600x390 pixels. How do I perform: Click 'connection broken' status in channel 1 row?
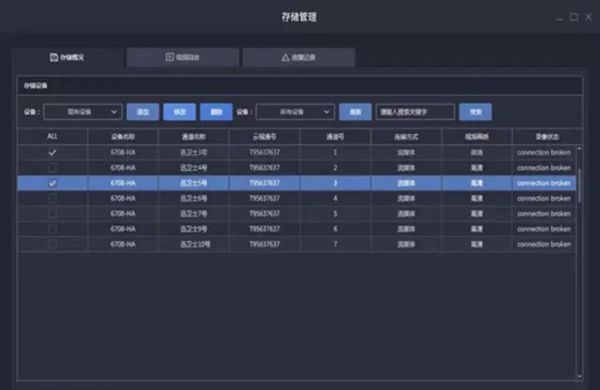pyautogui.click(x=544, y=153)
